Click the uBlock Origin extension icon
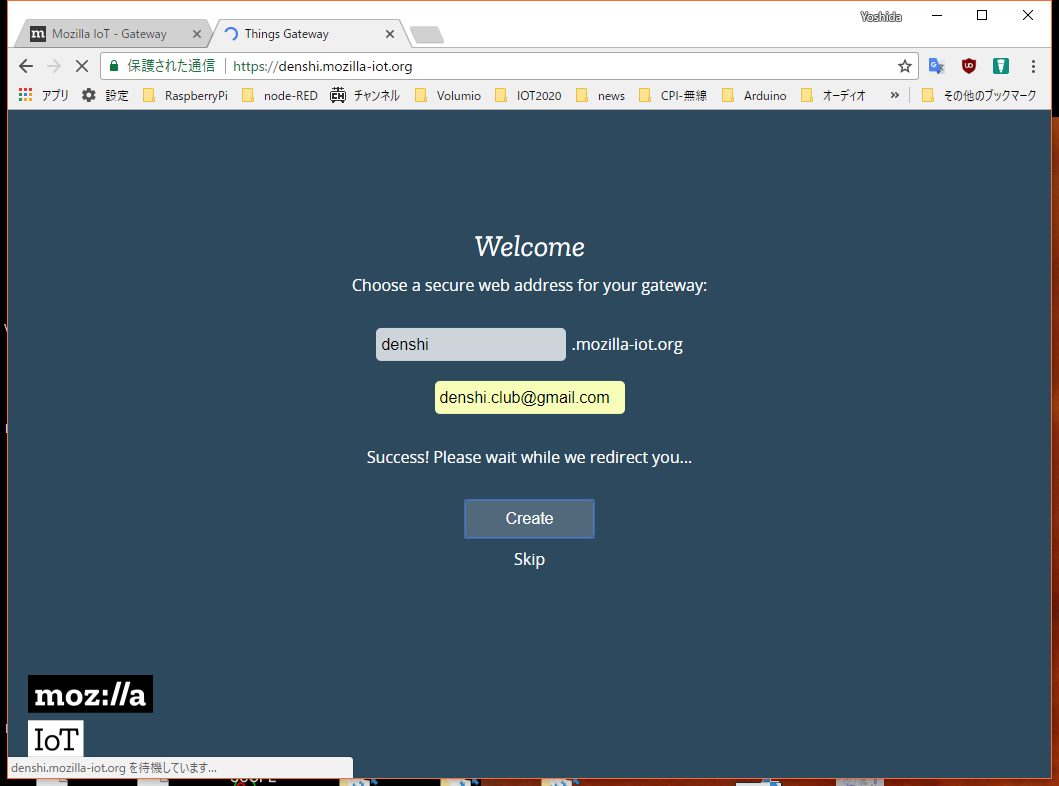The height and width of the screenshot is (786, 1059). [x=968, y=66]
